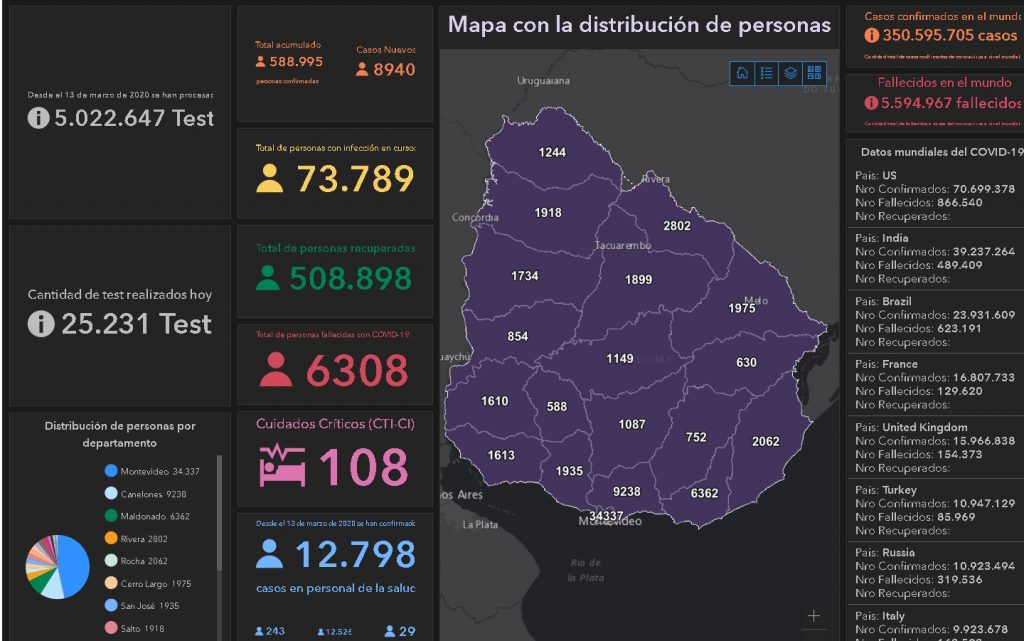Select Montevideo 34.337 legend entry
This screenshot has width=1024, height=641.
click(x=152, y=471)
